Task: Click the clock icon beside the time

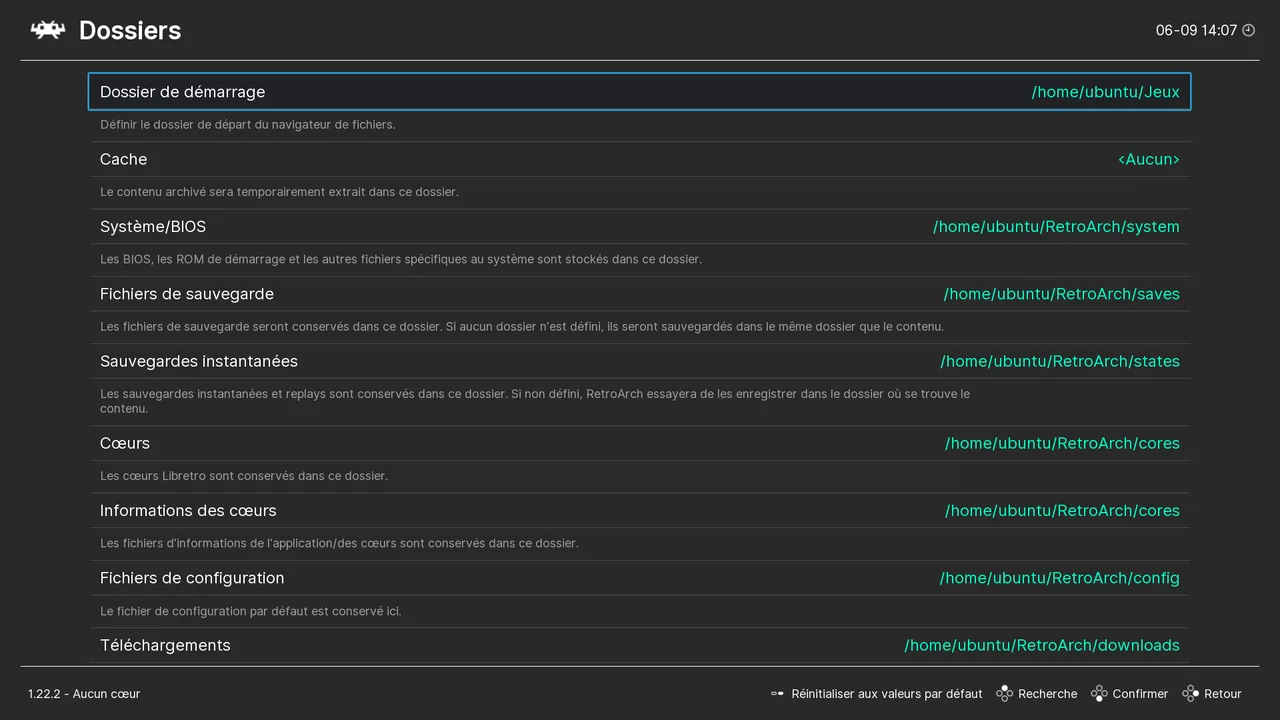Action: (x=1248, y=30)
